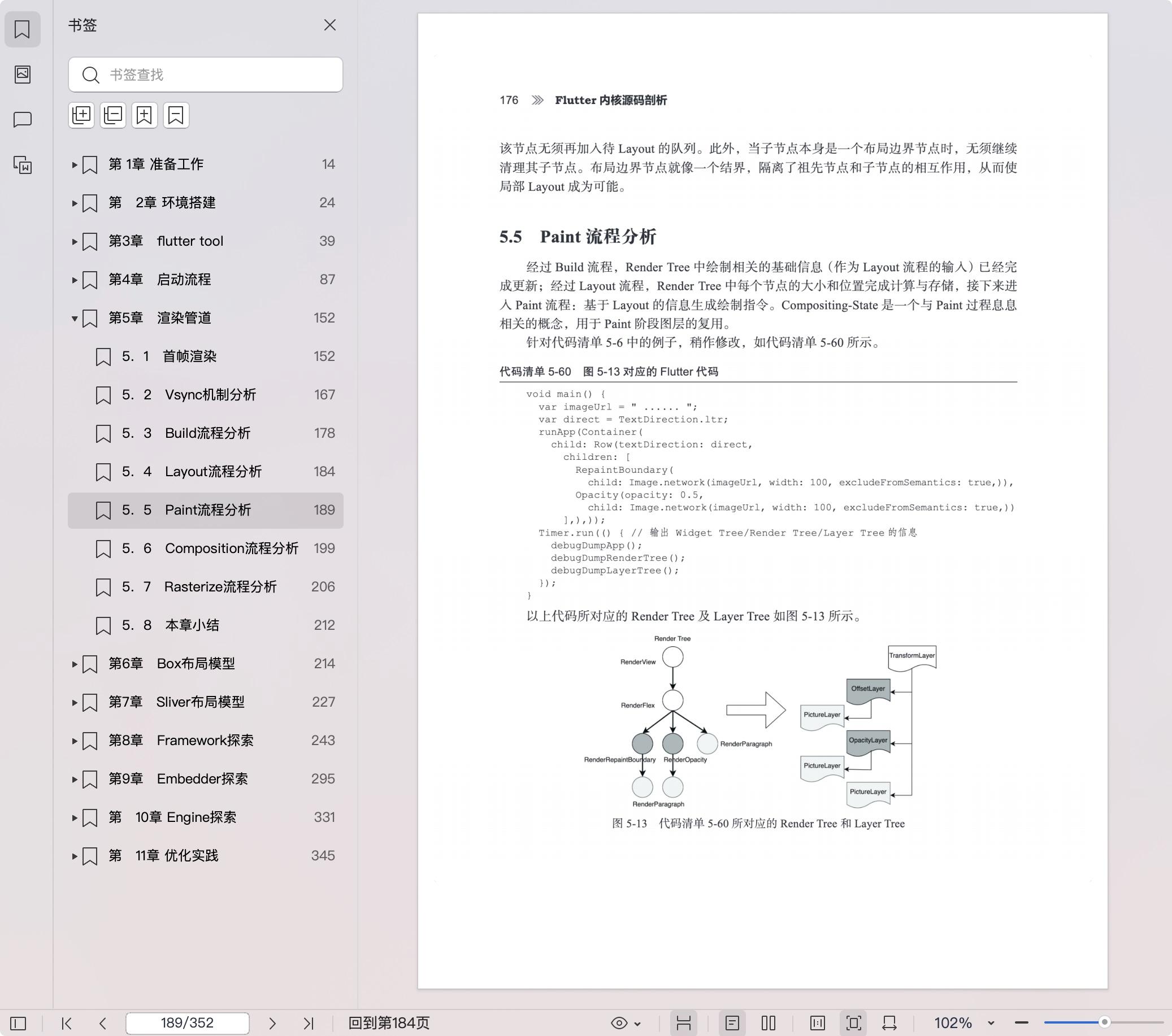Go to the first page

pos(67,1023)
